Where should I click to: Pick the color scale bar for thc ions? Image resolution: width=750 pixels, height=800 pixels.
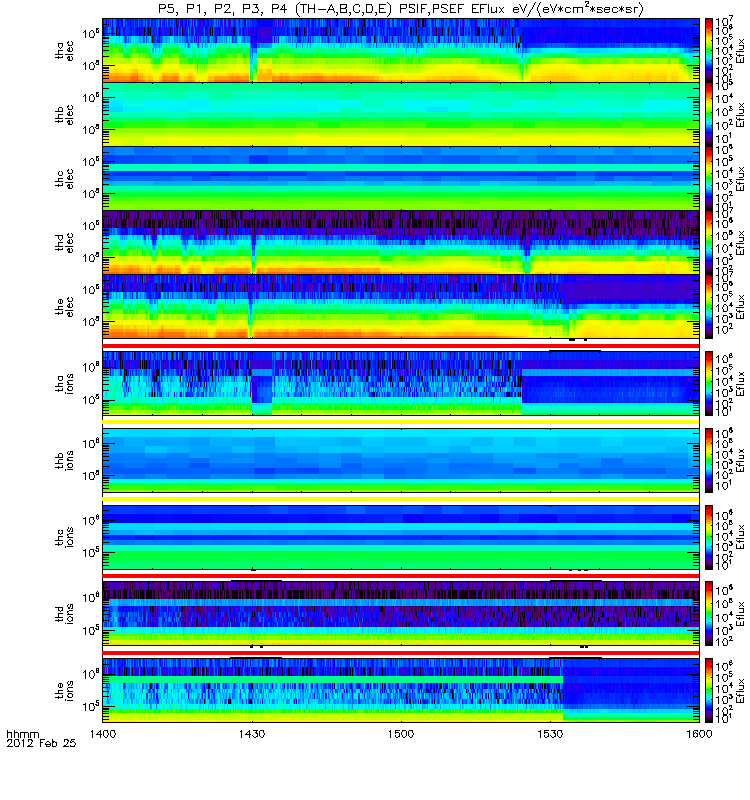coord(709,536)
